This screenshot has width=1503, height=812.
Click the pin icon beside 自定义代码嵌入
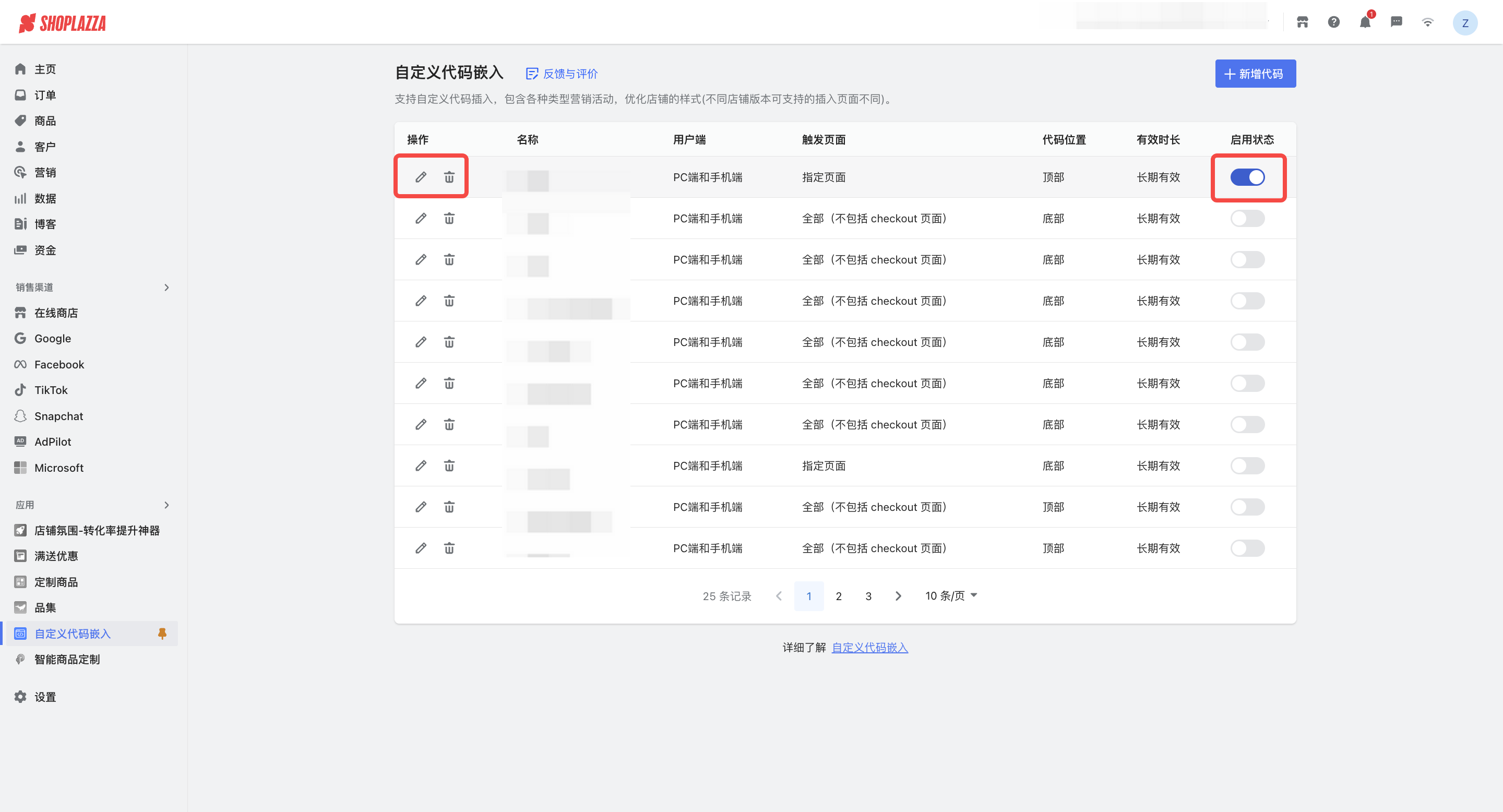(162, 634)
